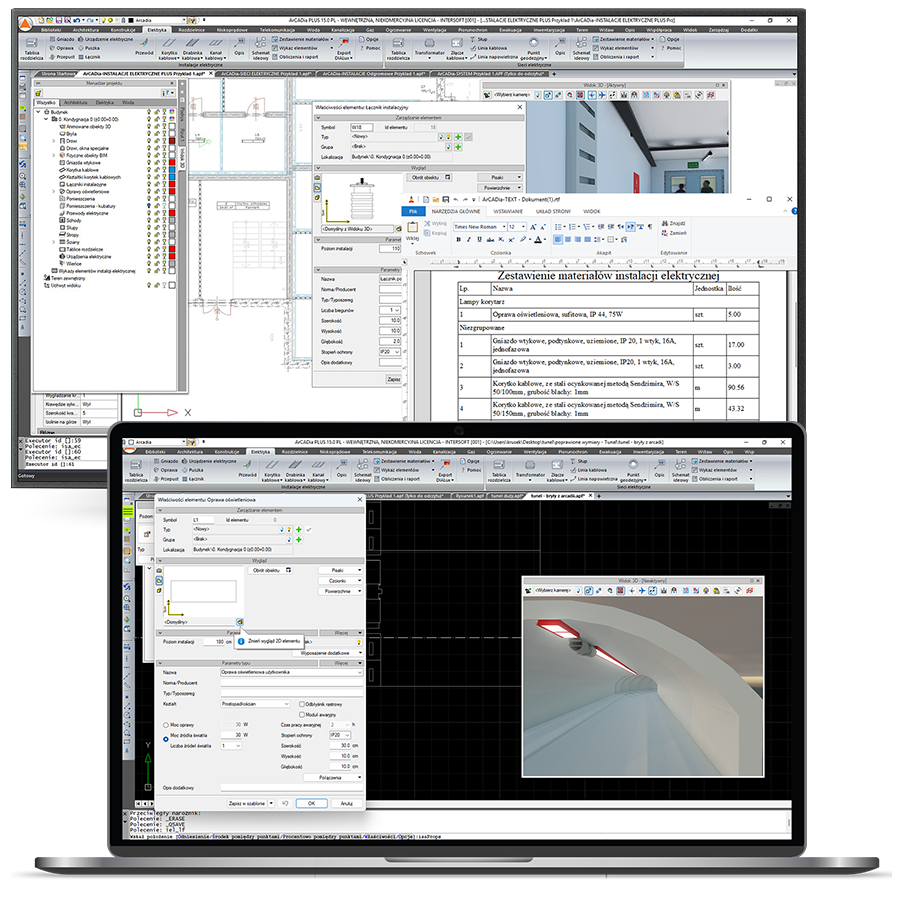The image size is (900, 900).
Task: Choose Przewód tool in monitor window ribbon
Action: pyautogui.click(x=144, y=46)
